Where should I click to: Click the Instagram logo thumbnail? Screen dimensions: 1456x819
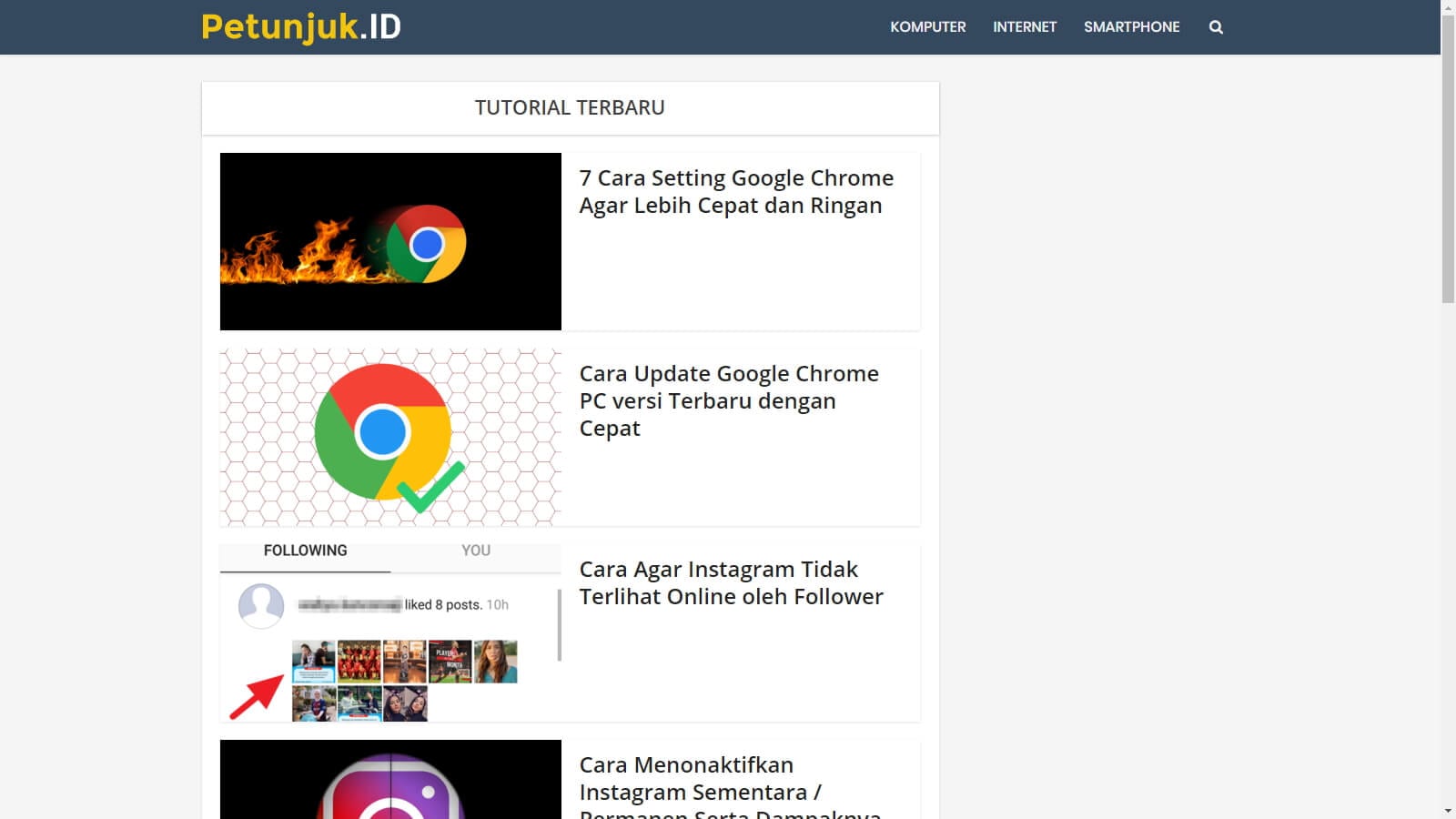tap(390, 780)
